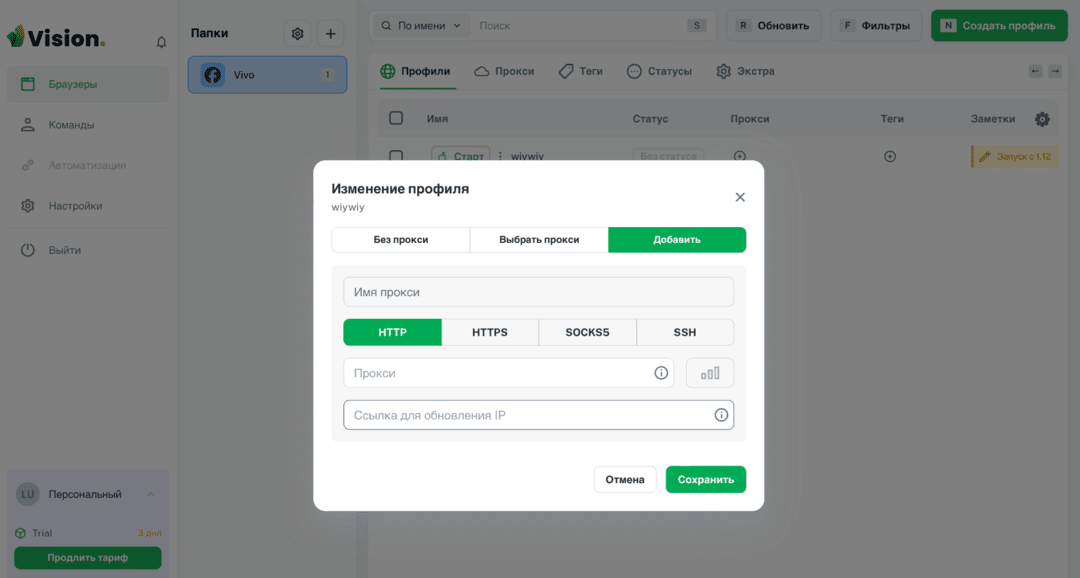Toggle the select-all profiles checkbox
Image resolution: width=1080 pixels, height=578 pixels.
tap(396, 118)
